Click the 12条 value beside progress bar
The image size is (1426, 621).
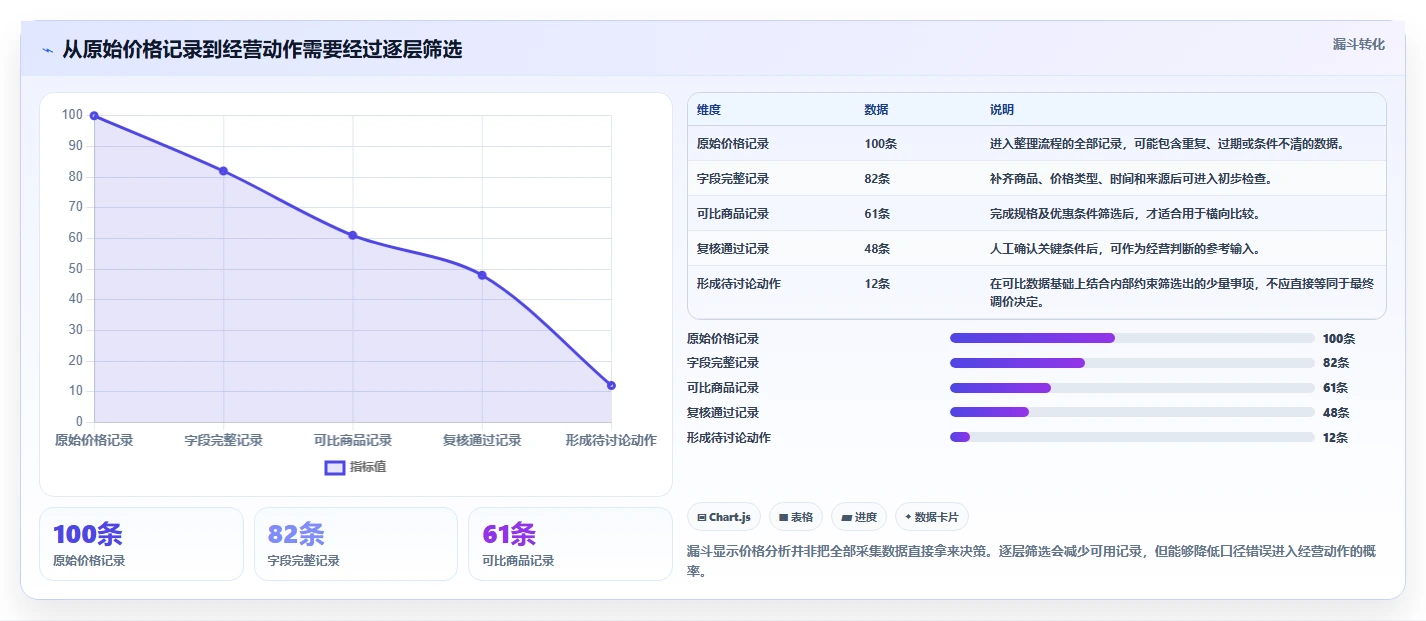pyautogui.click(x=1336, y=437)
